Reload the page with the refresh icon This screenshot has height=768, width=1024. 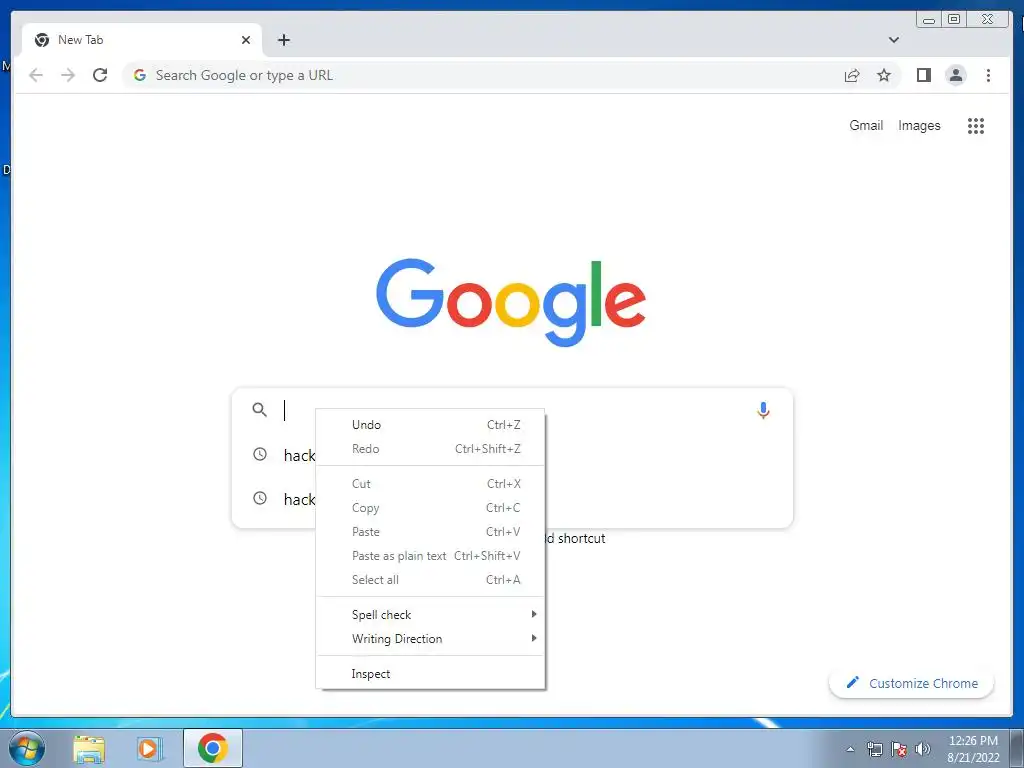pos(100,75)
